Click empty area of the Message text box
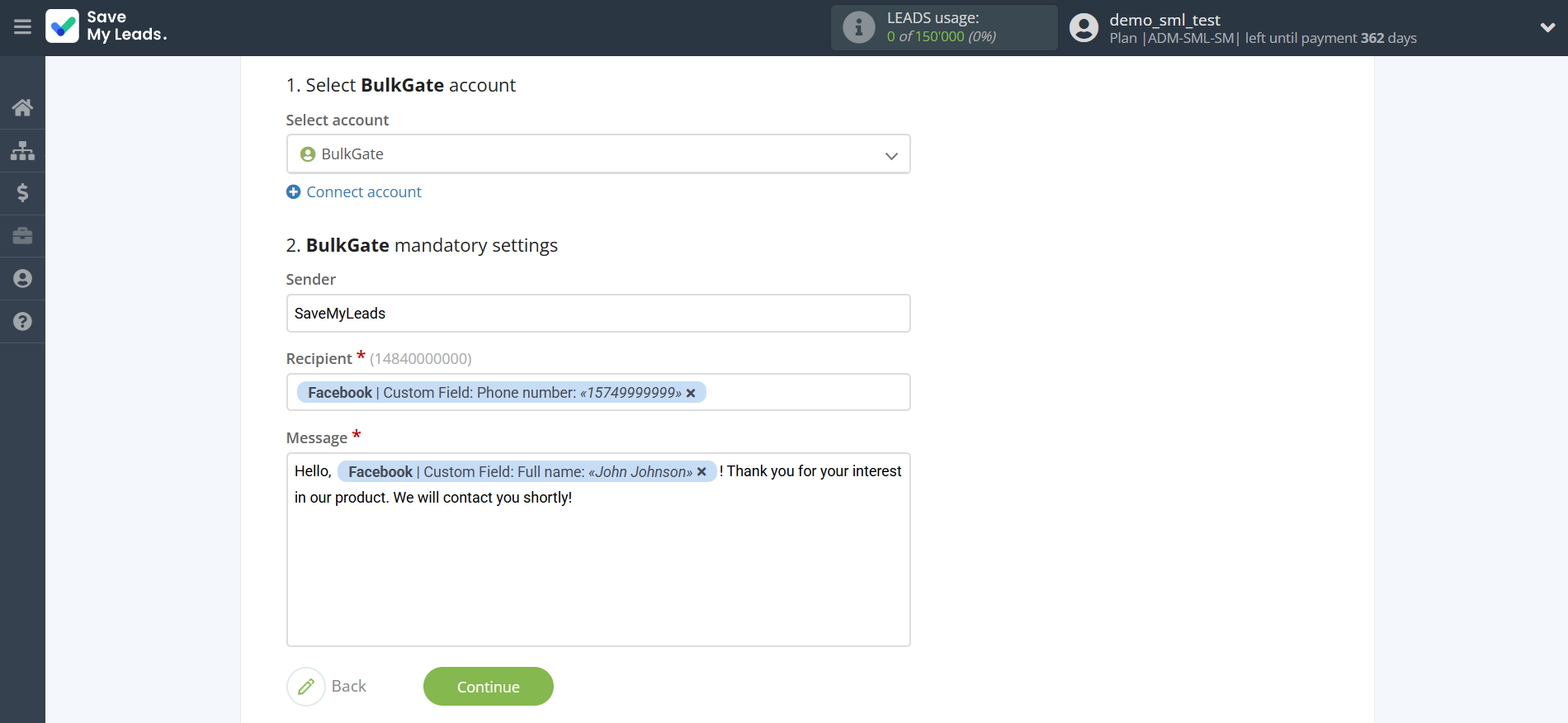1568x723 pixels. point(597,578)
